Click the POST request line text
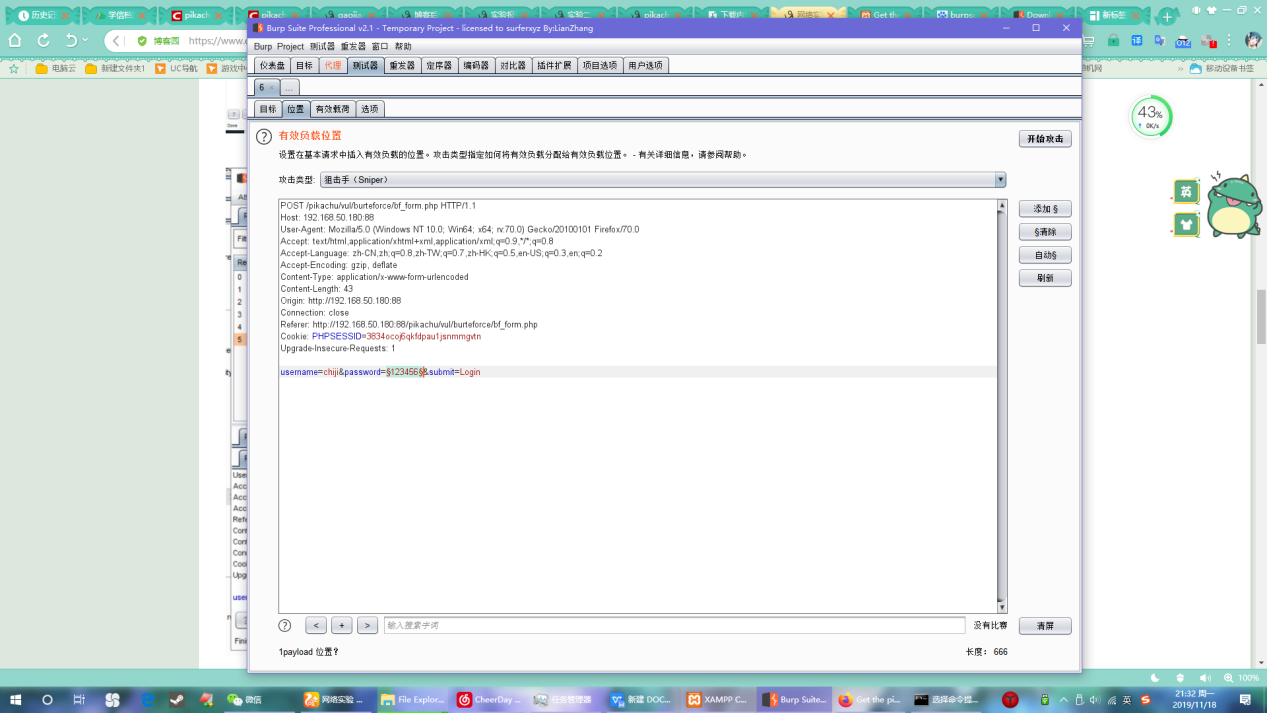1267x713 pixels. tap(378, 206)
